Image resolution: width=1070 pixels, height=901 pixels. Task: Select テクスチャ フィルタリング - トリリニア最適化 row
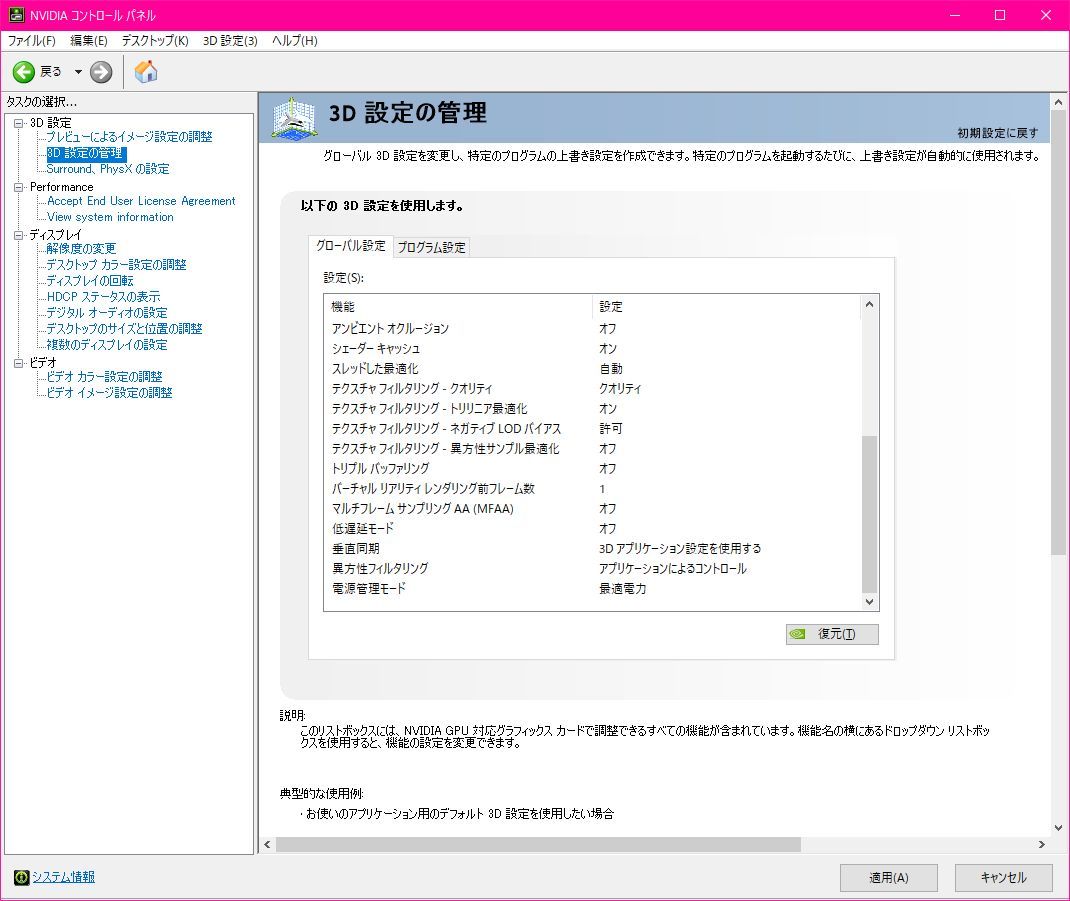[x=592, y=408]
